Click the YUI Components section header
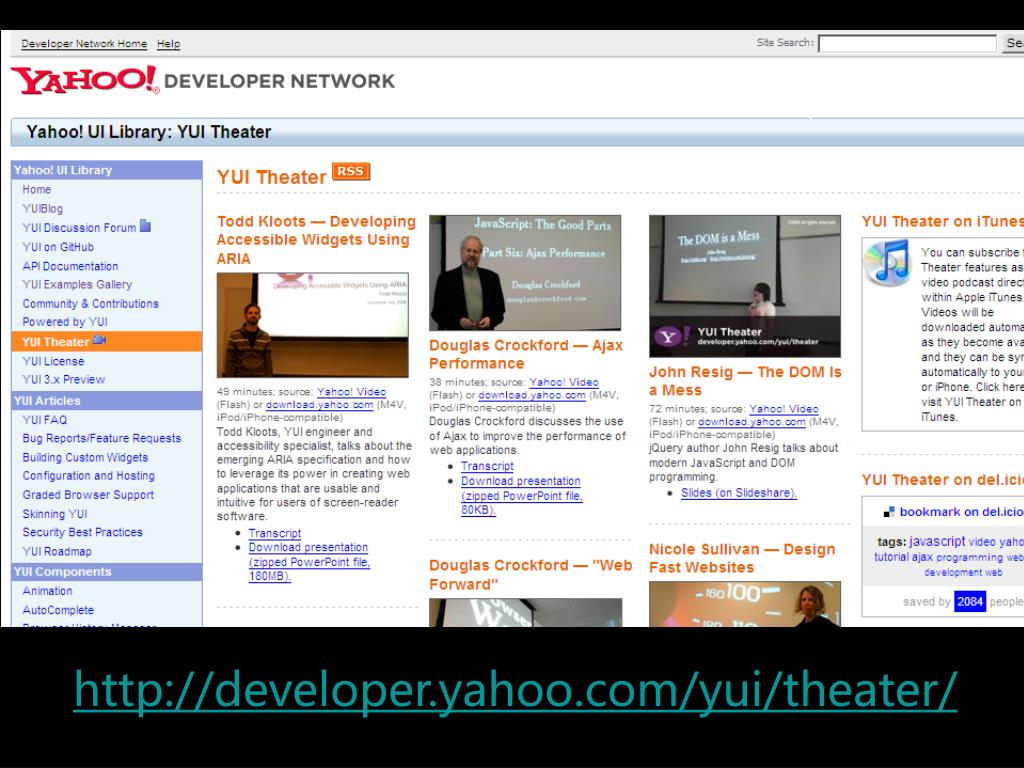 (107, 571)
